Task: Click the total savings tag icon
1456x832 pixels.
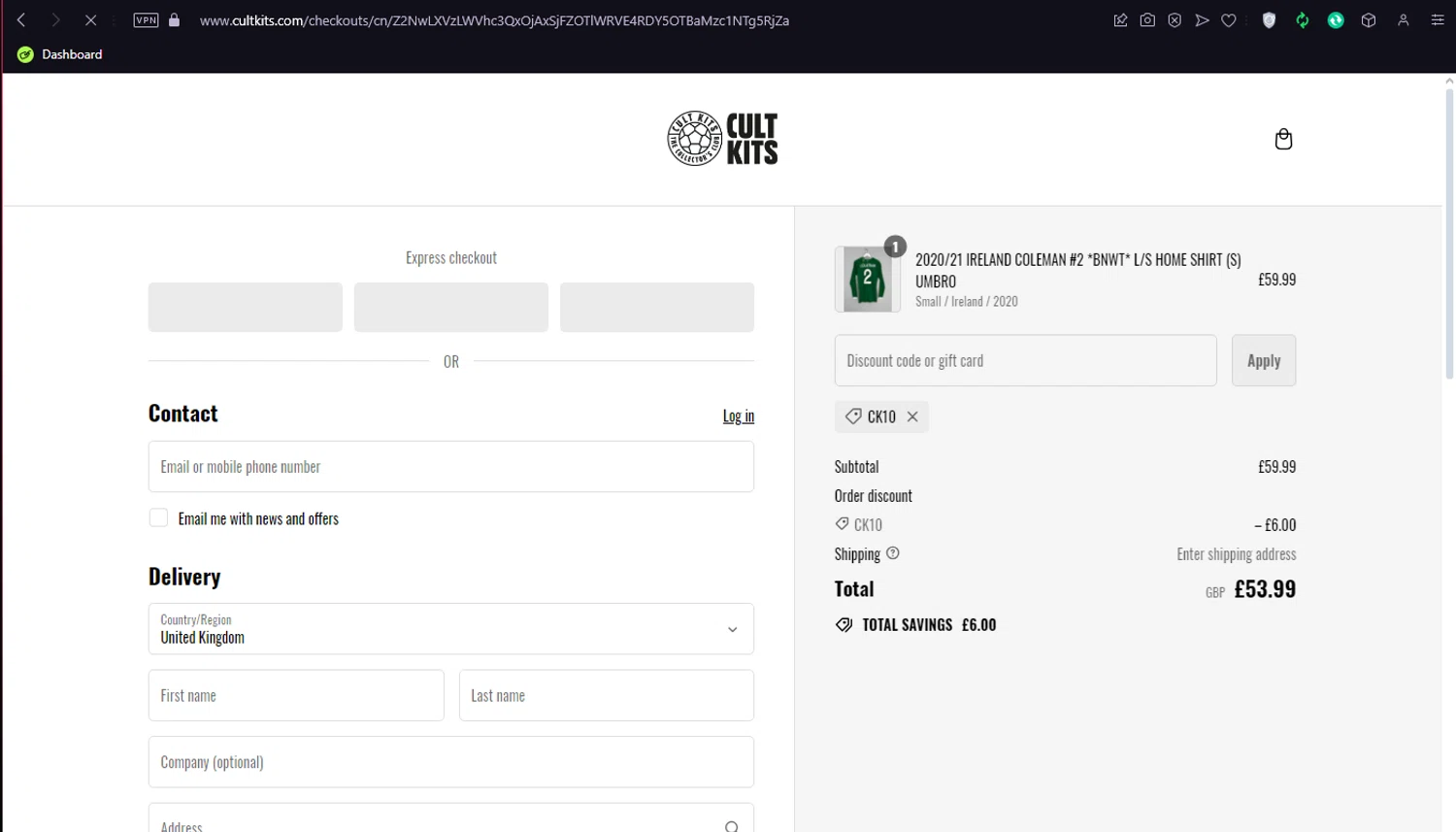Action: (x=844, y=625)
